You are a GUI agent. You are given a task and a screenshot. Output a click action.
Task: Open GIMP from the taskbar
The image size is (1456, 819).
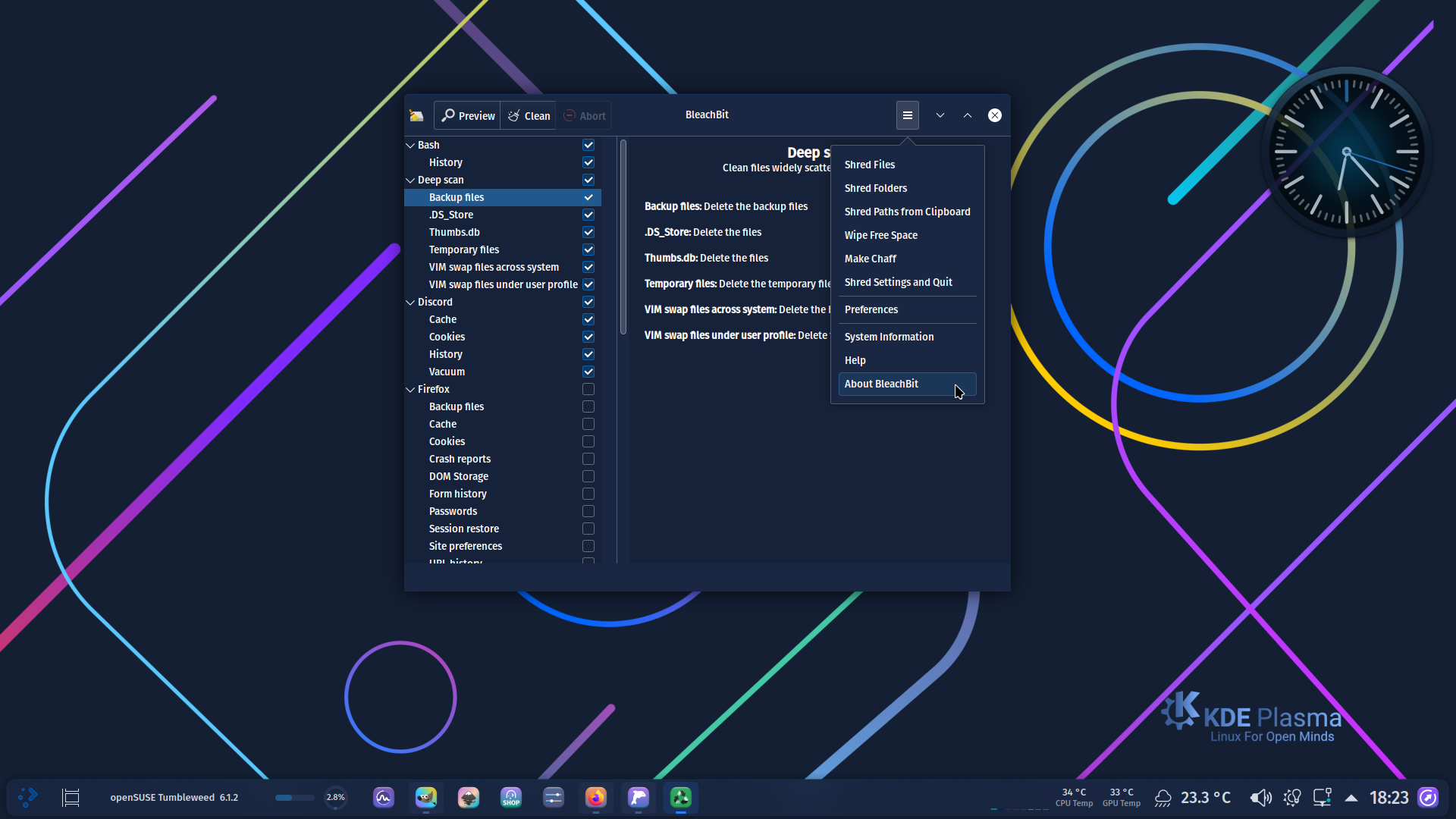[426, 798]
